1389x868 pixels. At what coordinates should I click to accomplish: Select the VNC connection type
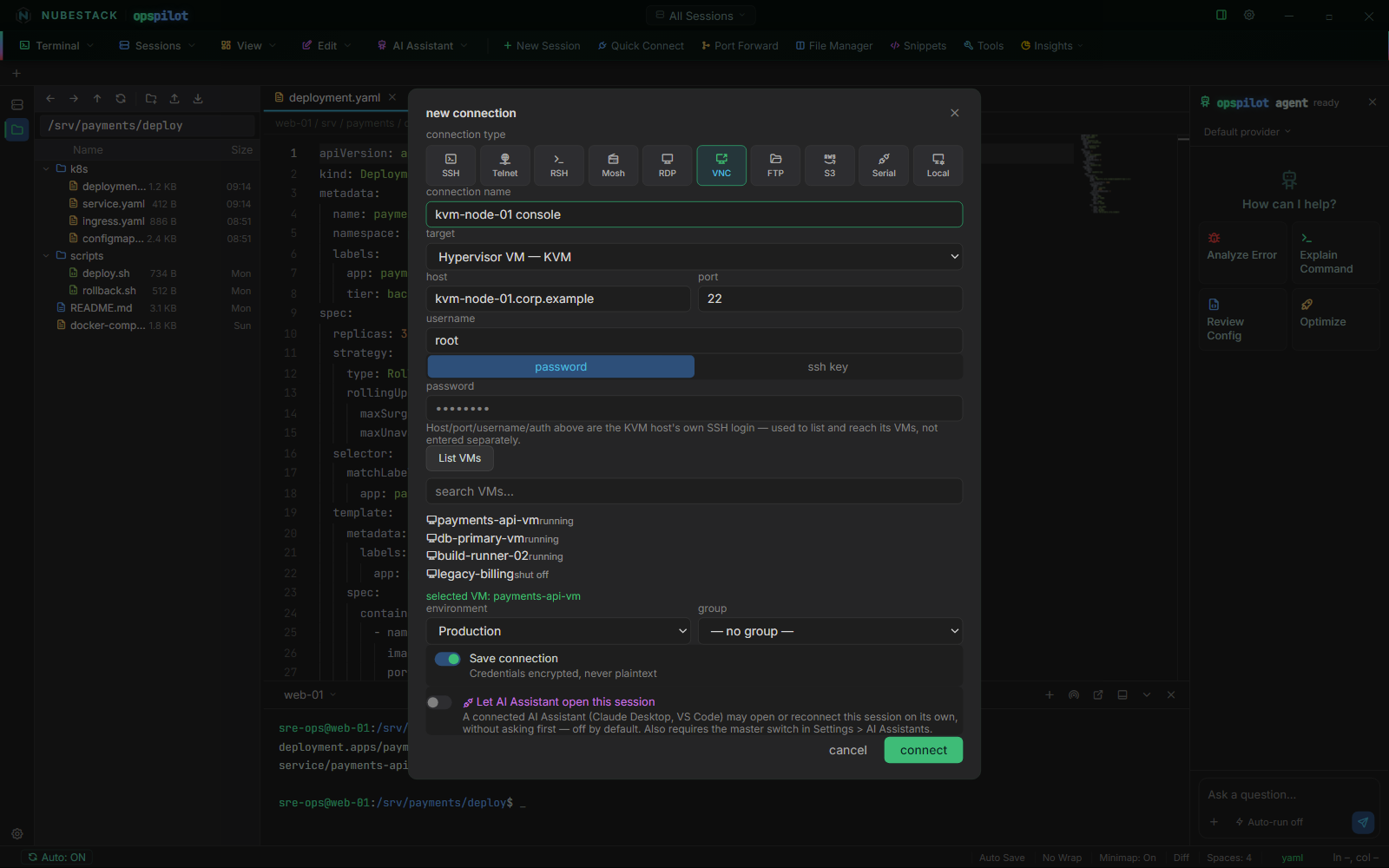point(721,165)
